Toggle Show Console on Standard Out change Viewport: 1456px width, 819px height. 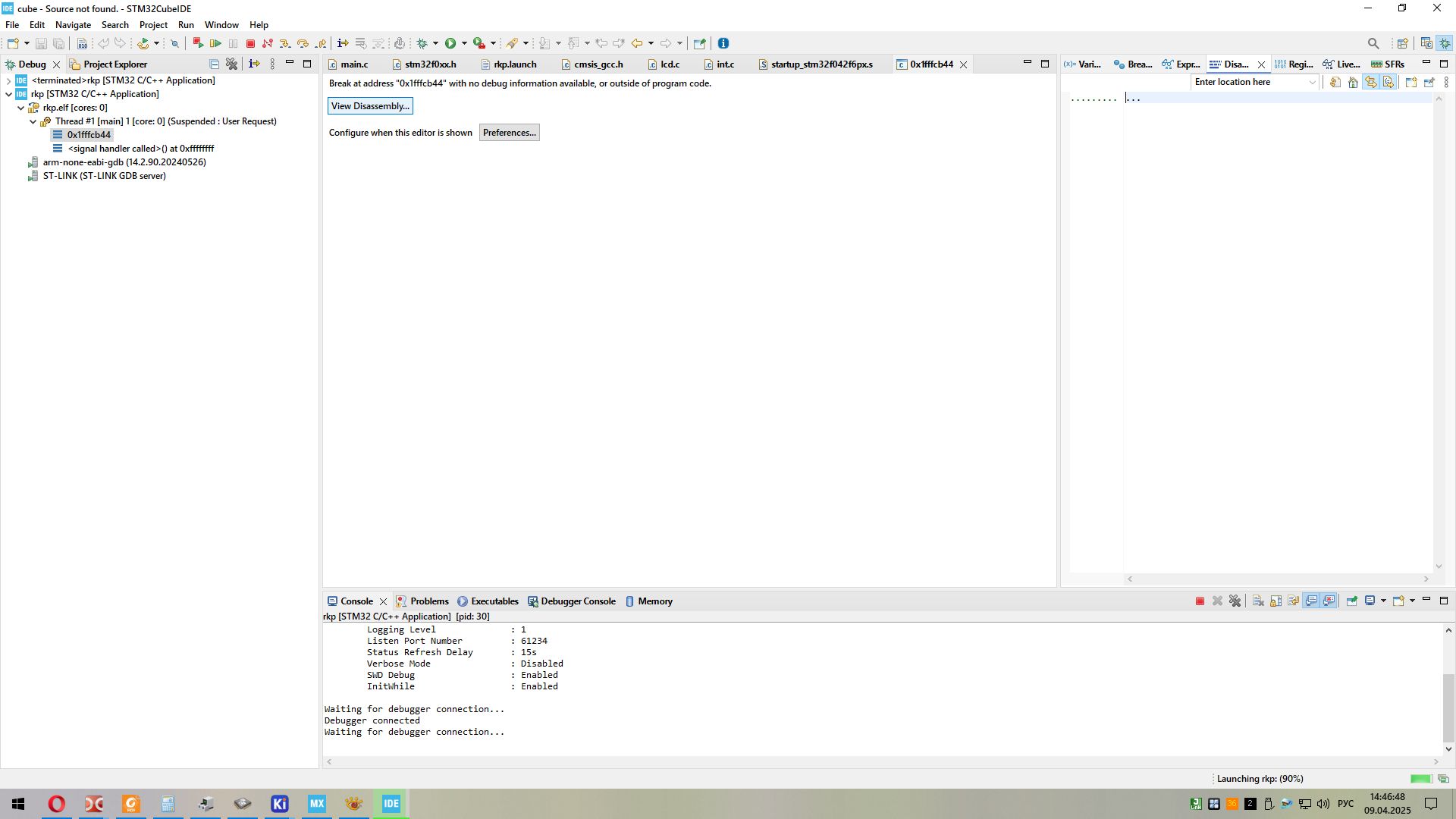[x=1311, y=601]
